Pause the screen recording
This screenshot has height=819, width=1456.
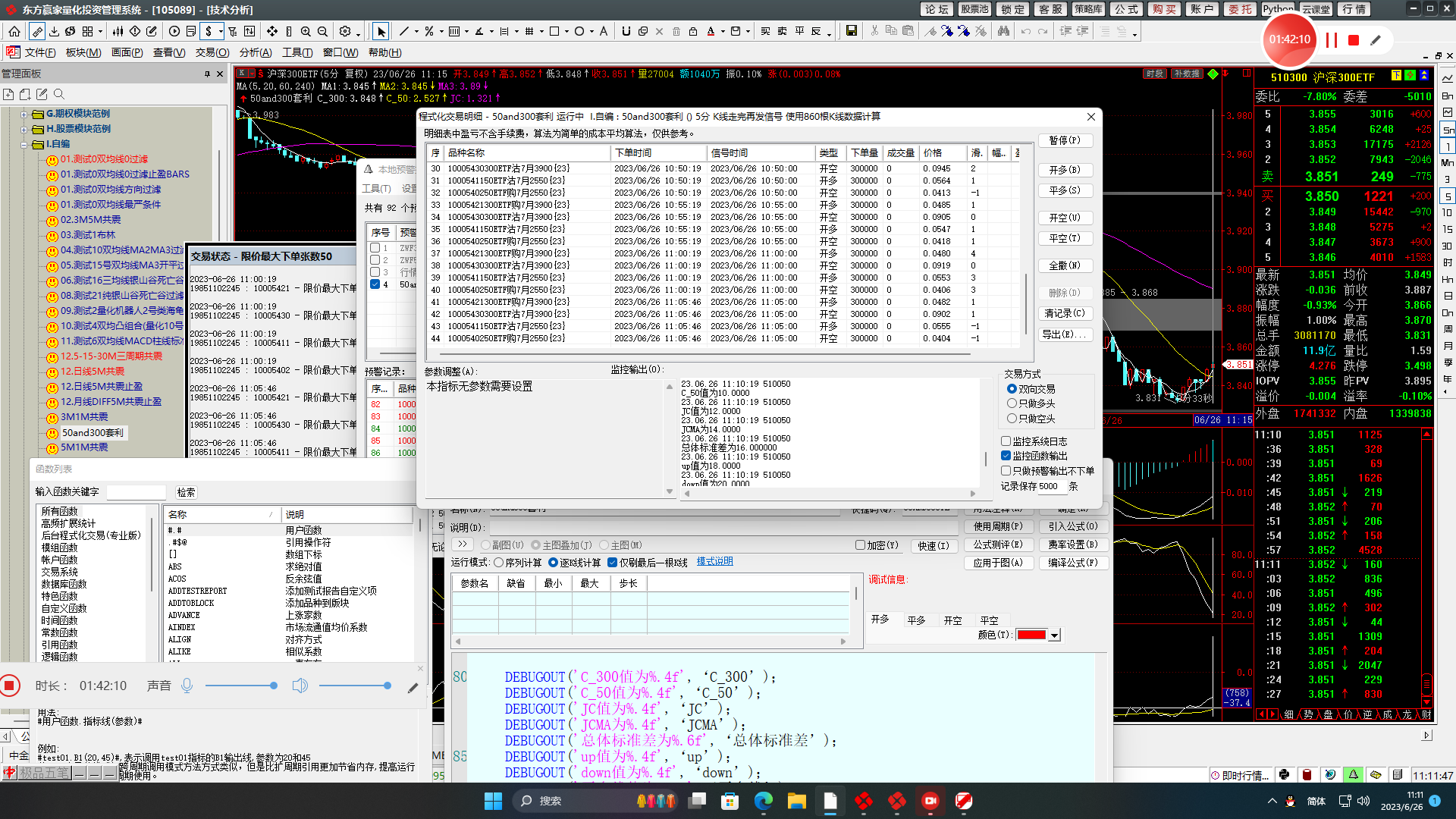(x=1331, y=40)
